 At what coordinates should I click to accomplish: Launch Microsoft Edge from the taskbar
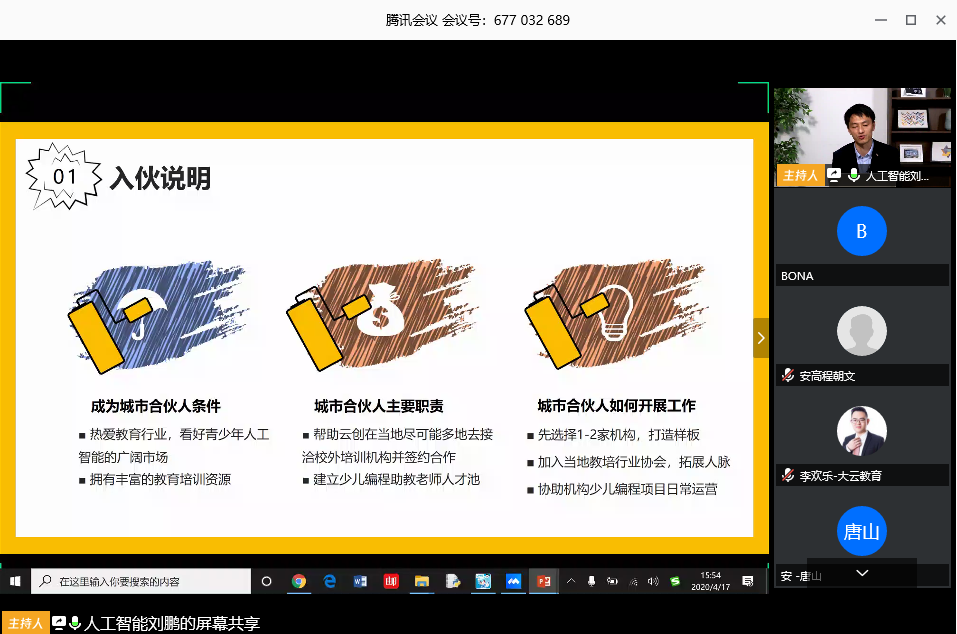pyautogui.click(x=329, y=581)
